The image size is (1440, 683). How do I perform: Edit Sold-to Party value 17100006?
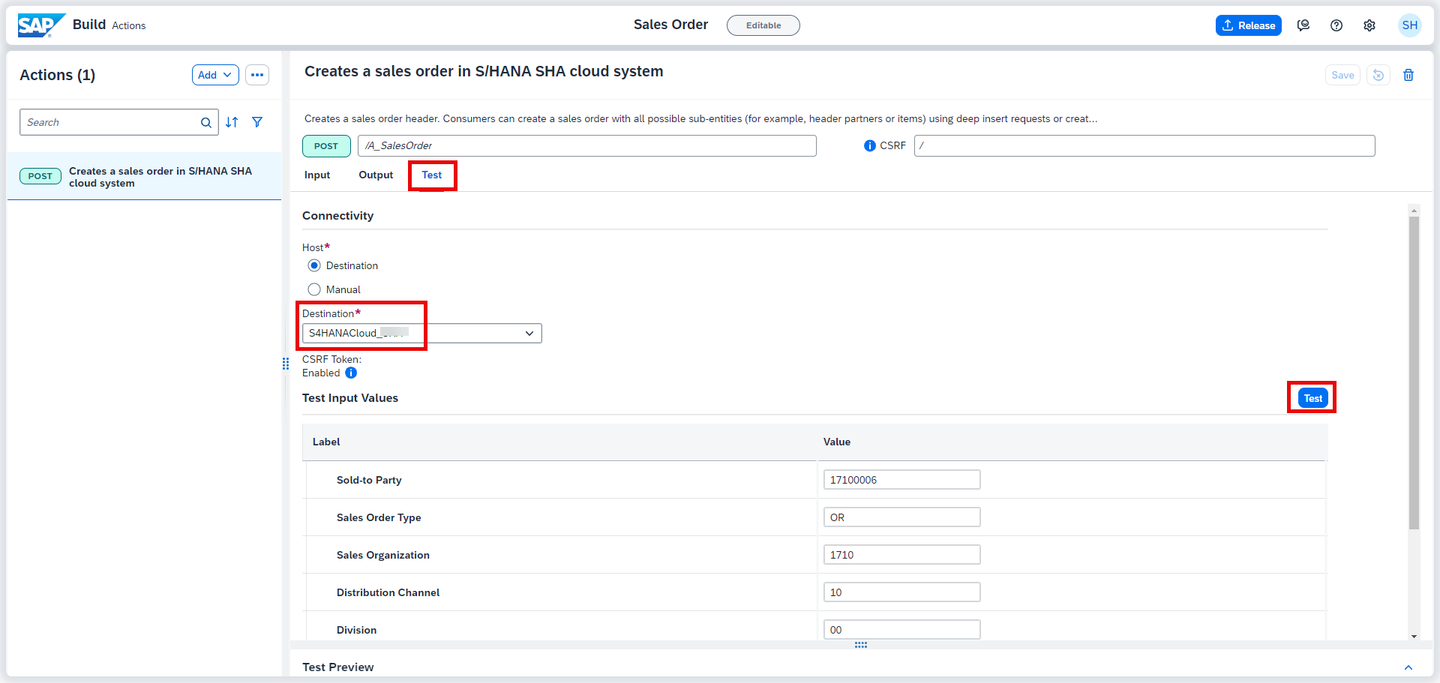pos(902,480)
